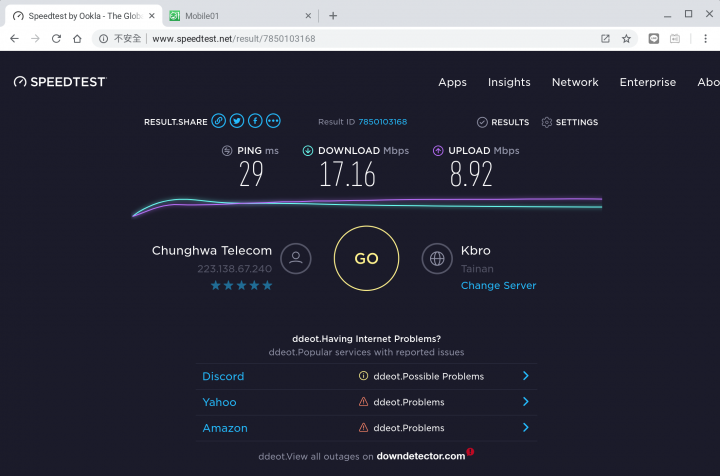Click the open-in-new-window icon in address bar
Screen dimensions: 720x476
[605, 39]
